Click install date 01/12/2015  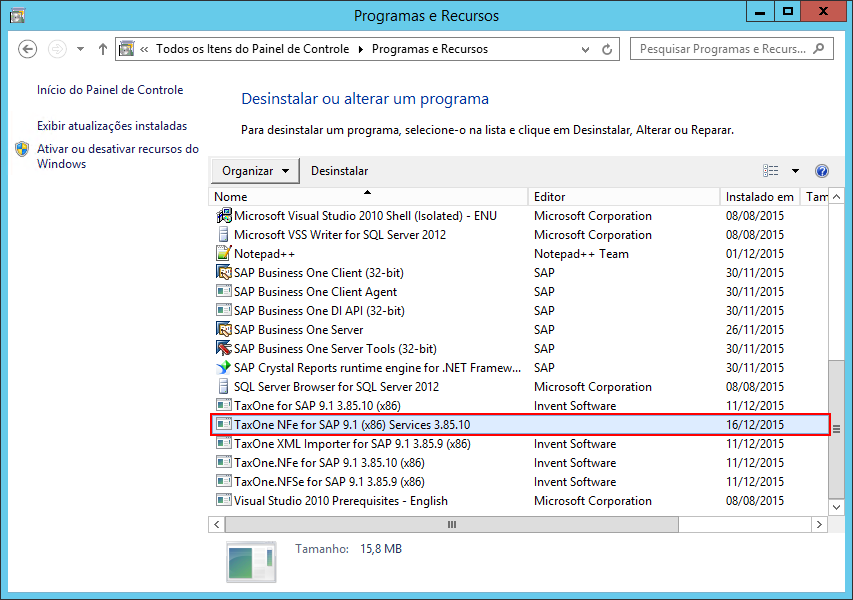click(x=755, y=253)
